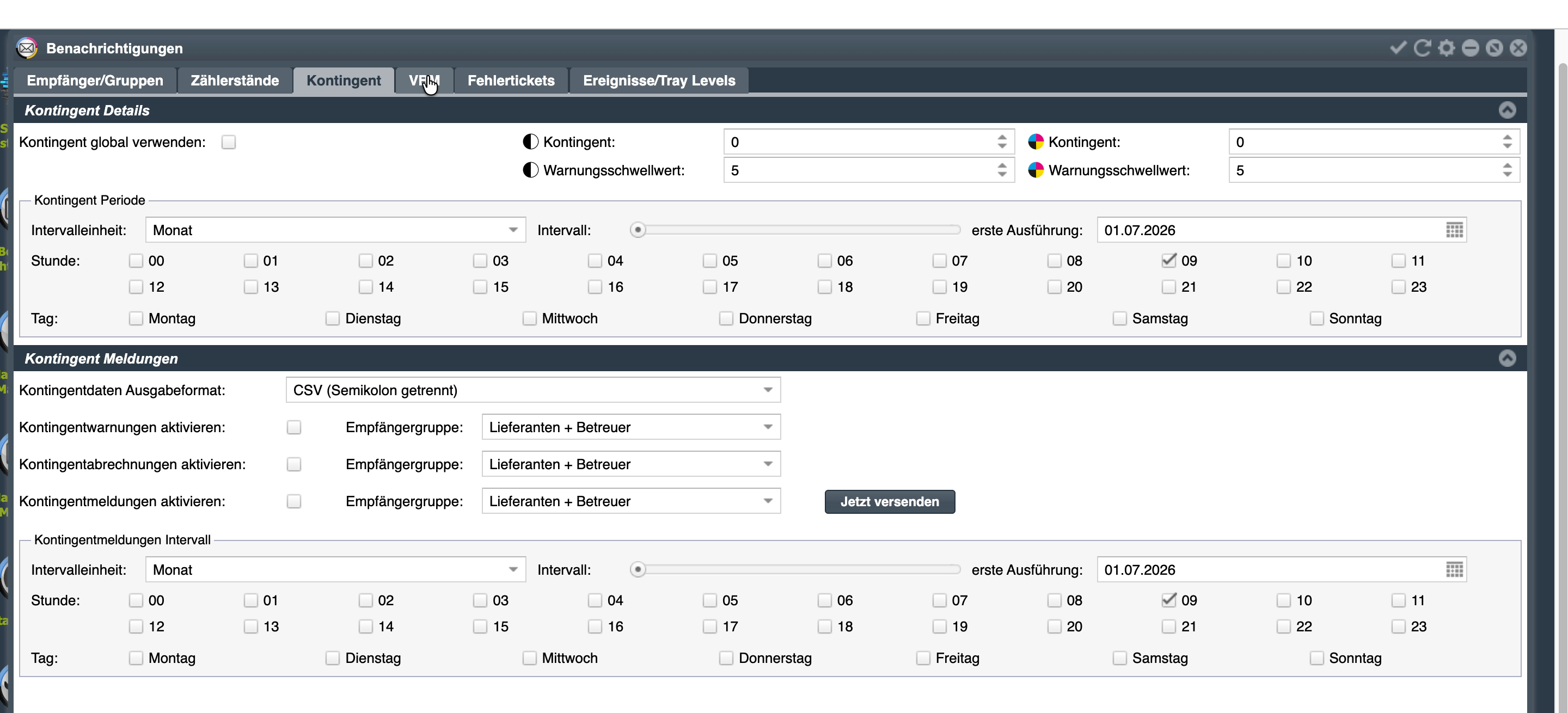Click the refresh icon in title bar

click(1422, 47)
